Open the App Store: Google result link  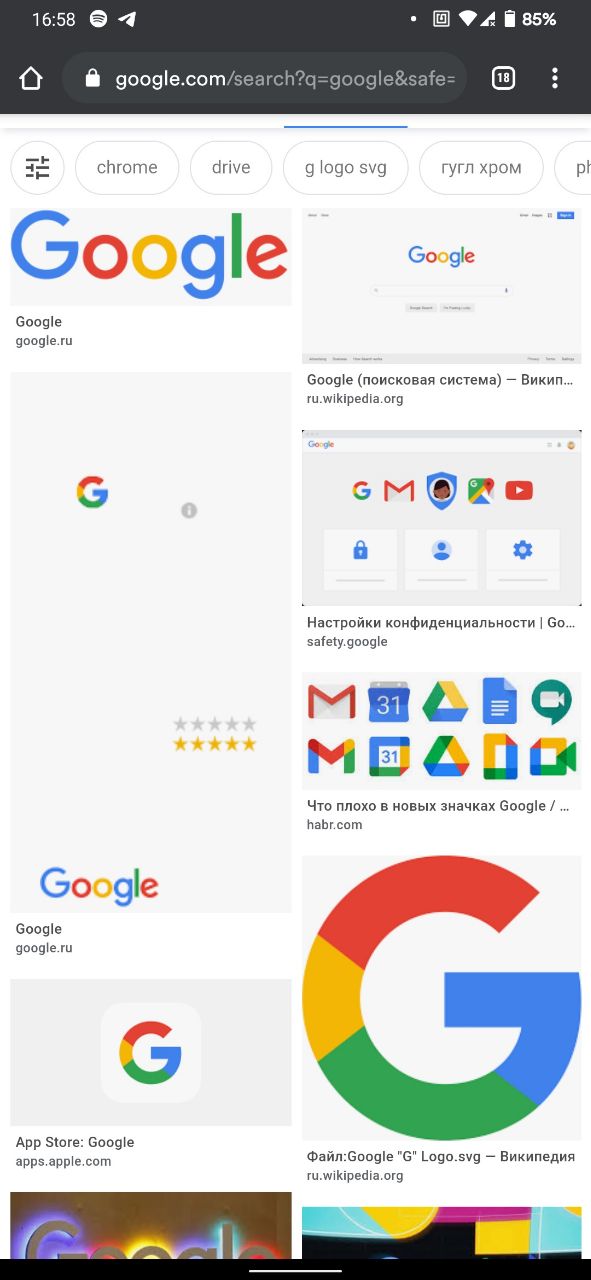click(x=75, y=1142)
